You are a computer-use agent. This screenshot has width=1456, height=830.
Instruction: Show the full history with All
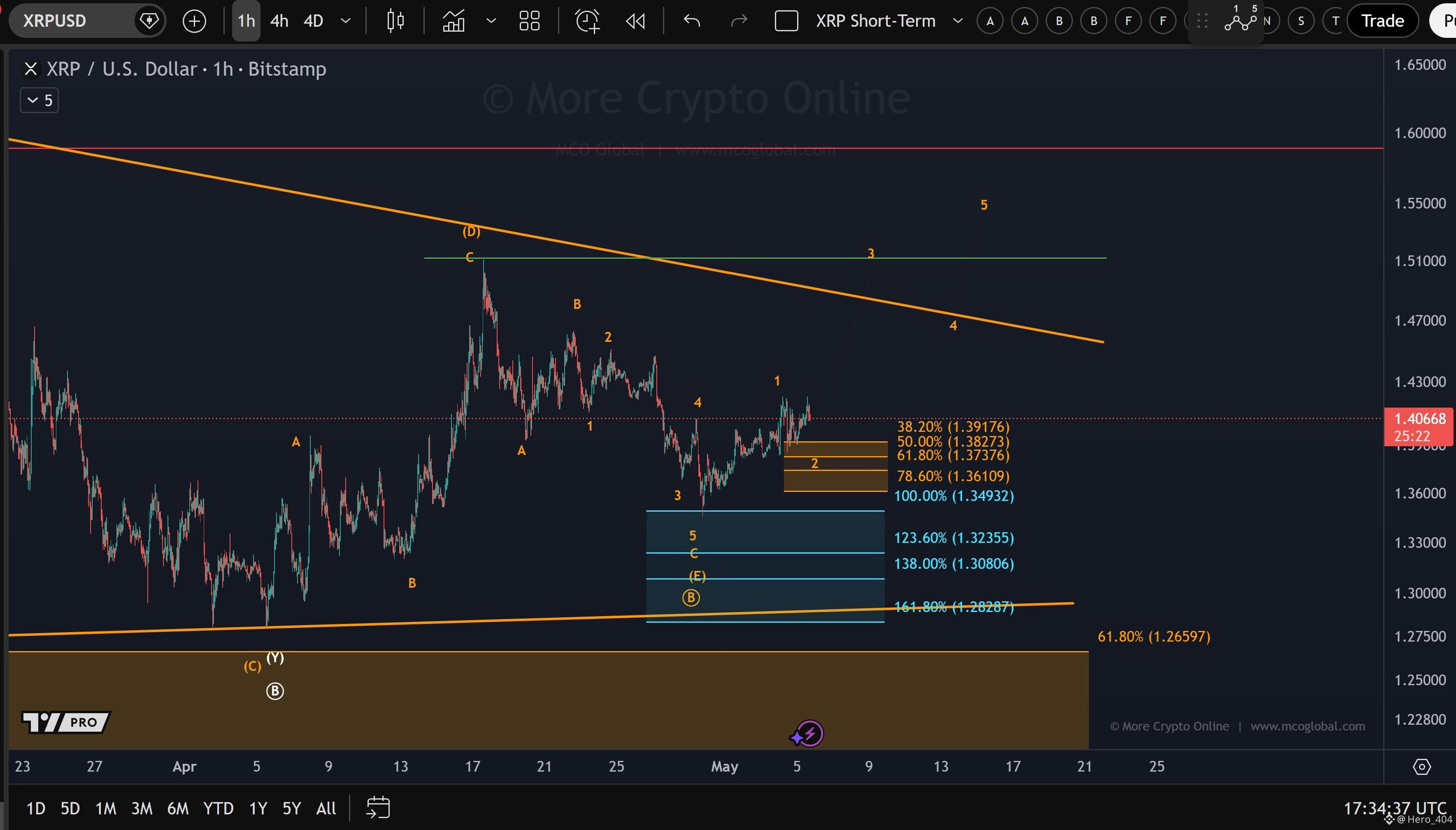point(326,808)
